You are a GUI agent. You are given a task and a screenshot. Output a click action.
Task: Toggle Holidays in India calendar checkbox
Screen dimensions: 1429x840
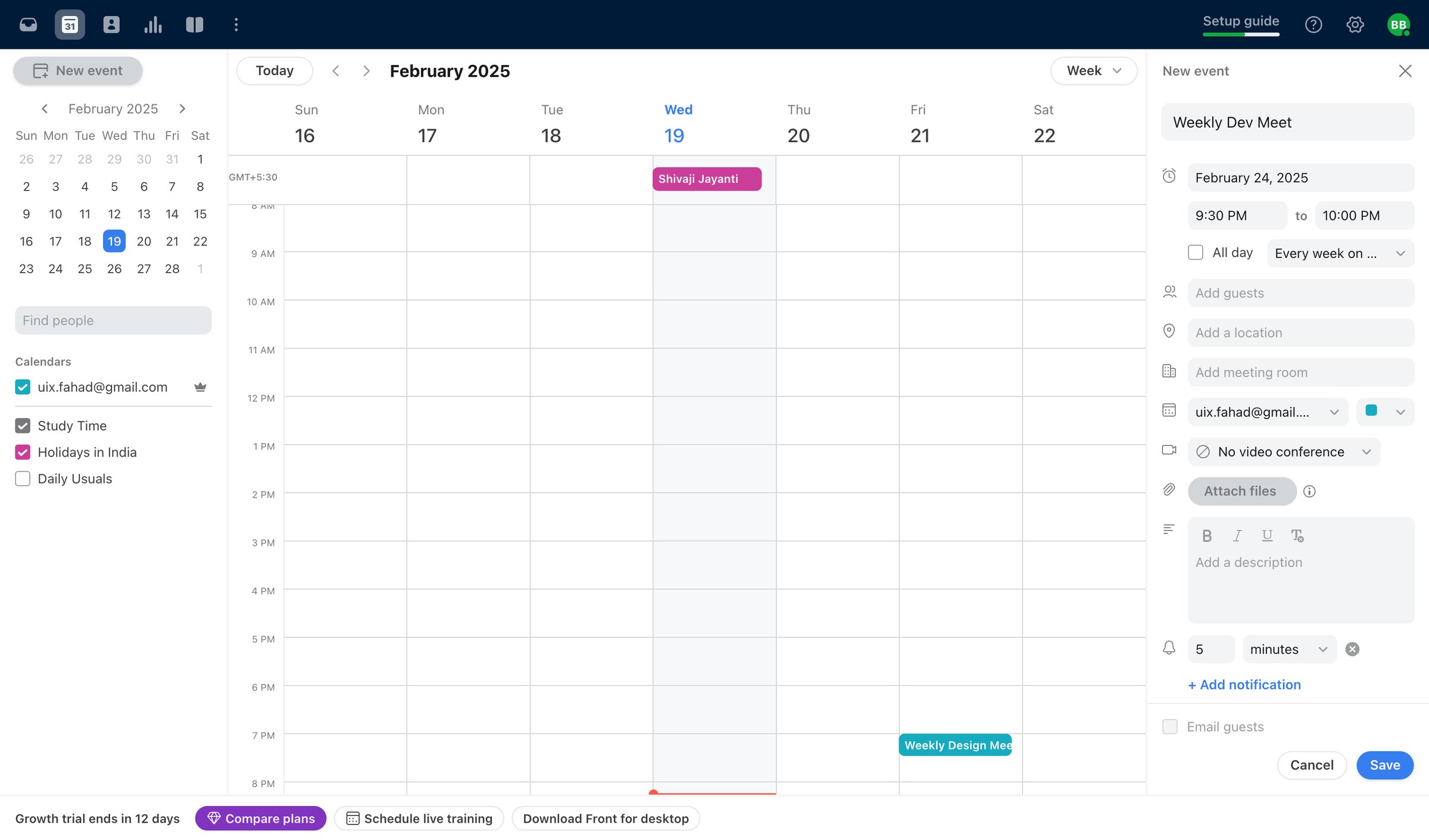[23, 452]
